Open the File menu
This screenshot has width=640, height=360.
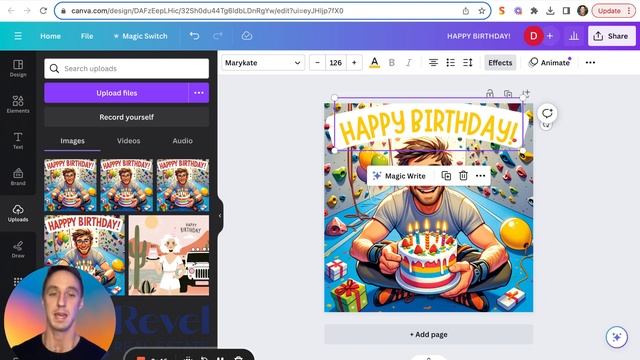coord(87,36)
